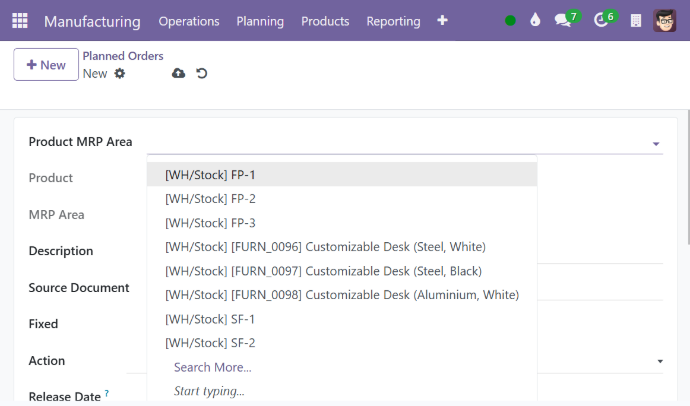Open activities clock showing 6 items
Screen dimensions: 690x406
[x=602, y=21]
